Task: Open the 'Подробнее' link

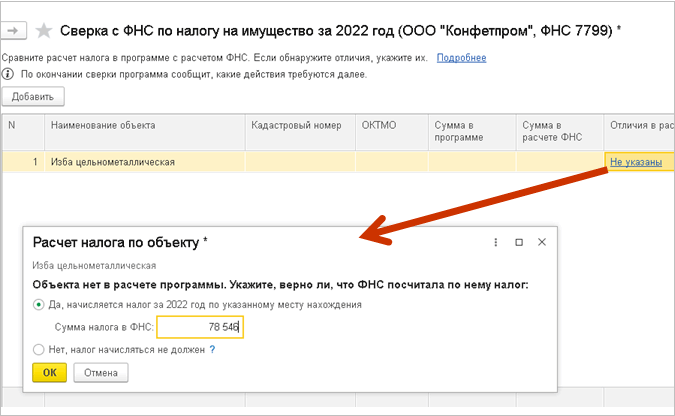Action: (x=461, y=58)
